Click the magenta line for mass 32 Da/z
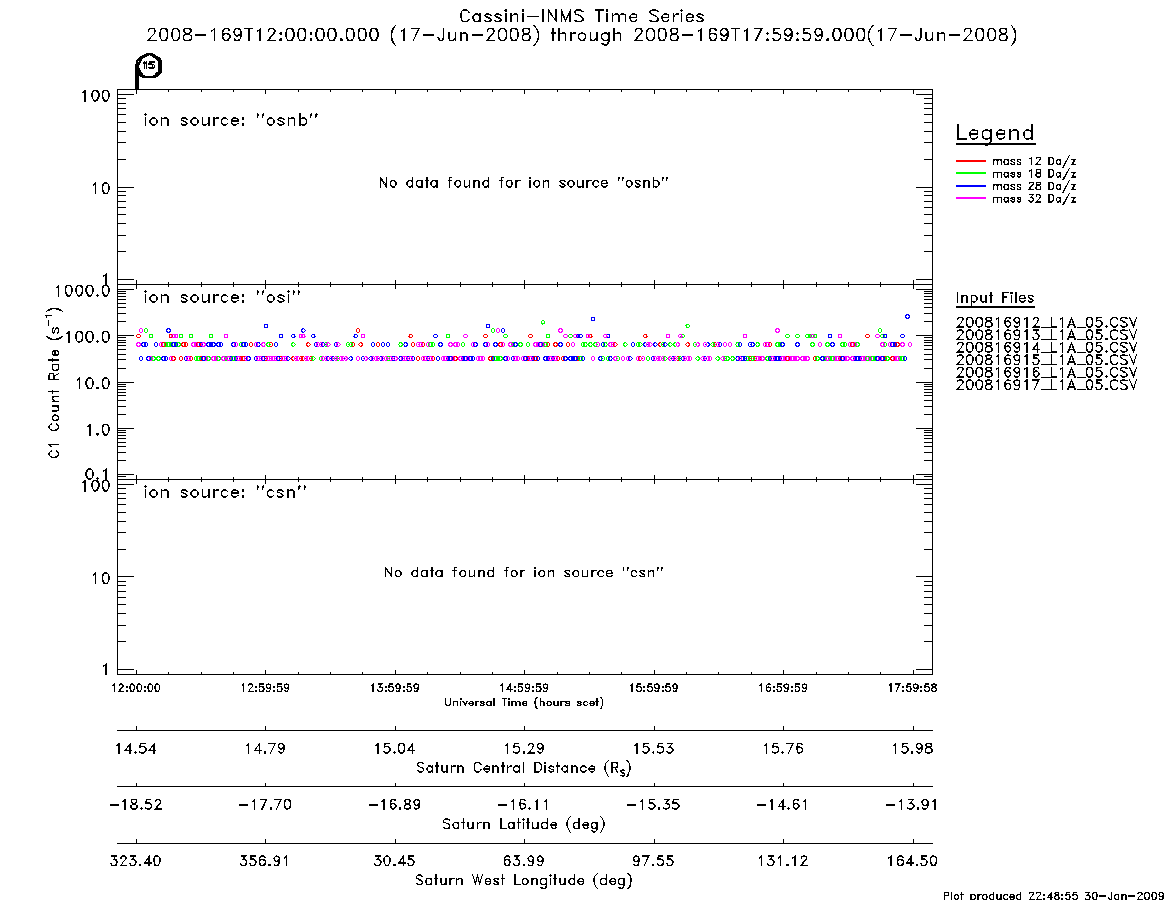 tap(970, 198)
